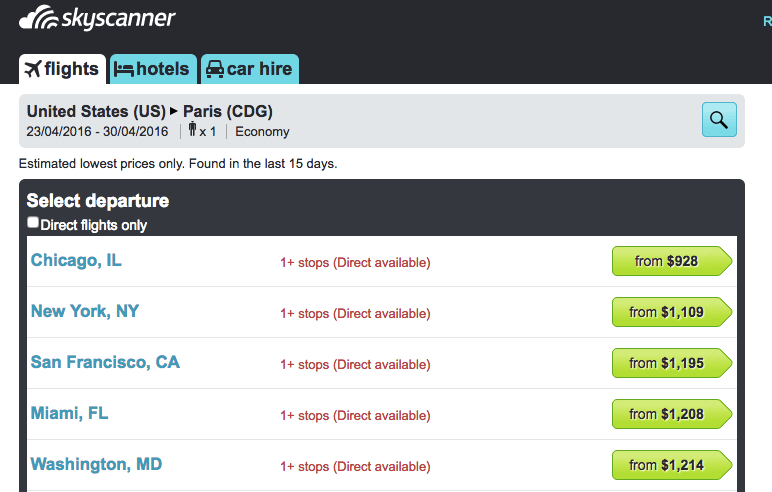Image resolution: width=772 pixels, height=492 pixels.
Task: Open Washington, MD departure link
Action: tap(96, 464)
